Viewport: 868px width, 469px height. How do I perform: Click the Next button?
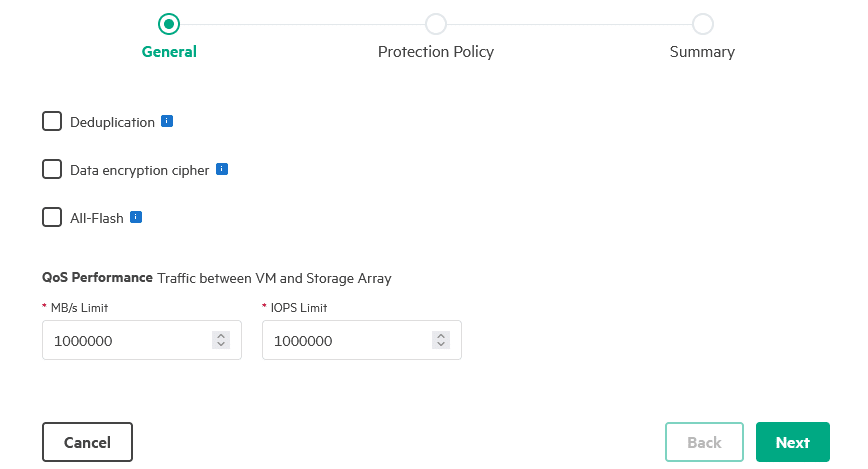click(793, 442)
